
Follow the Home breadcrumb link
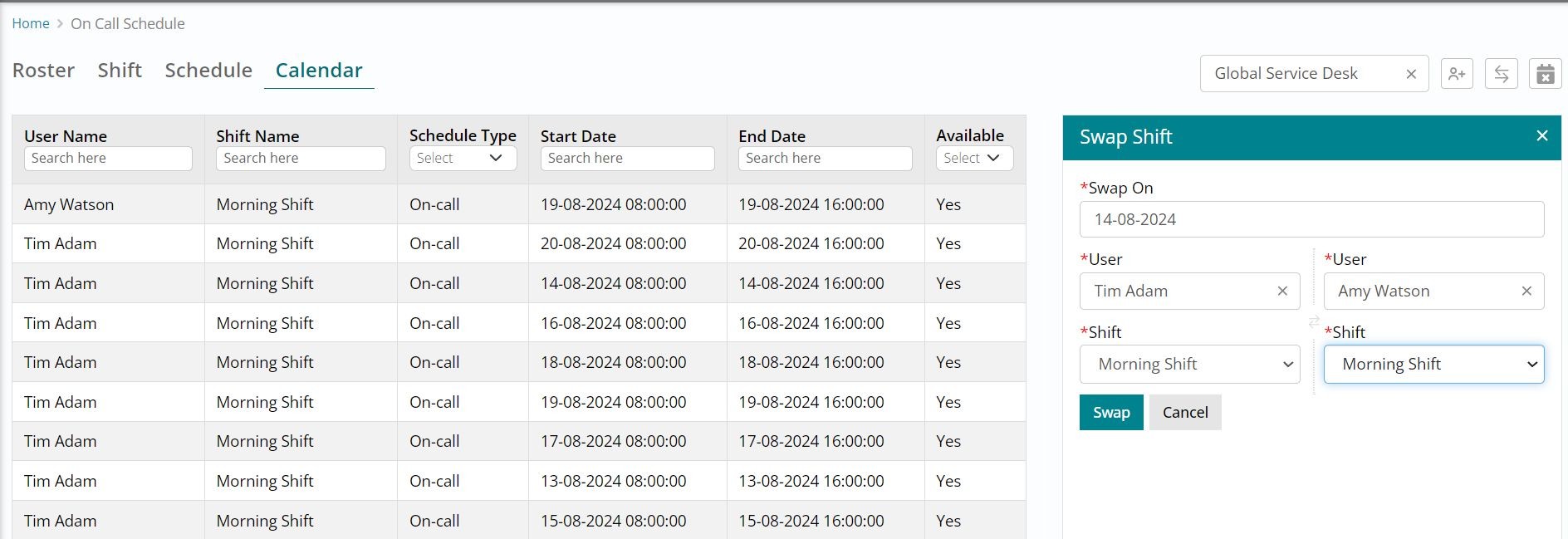(31, 23)
